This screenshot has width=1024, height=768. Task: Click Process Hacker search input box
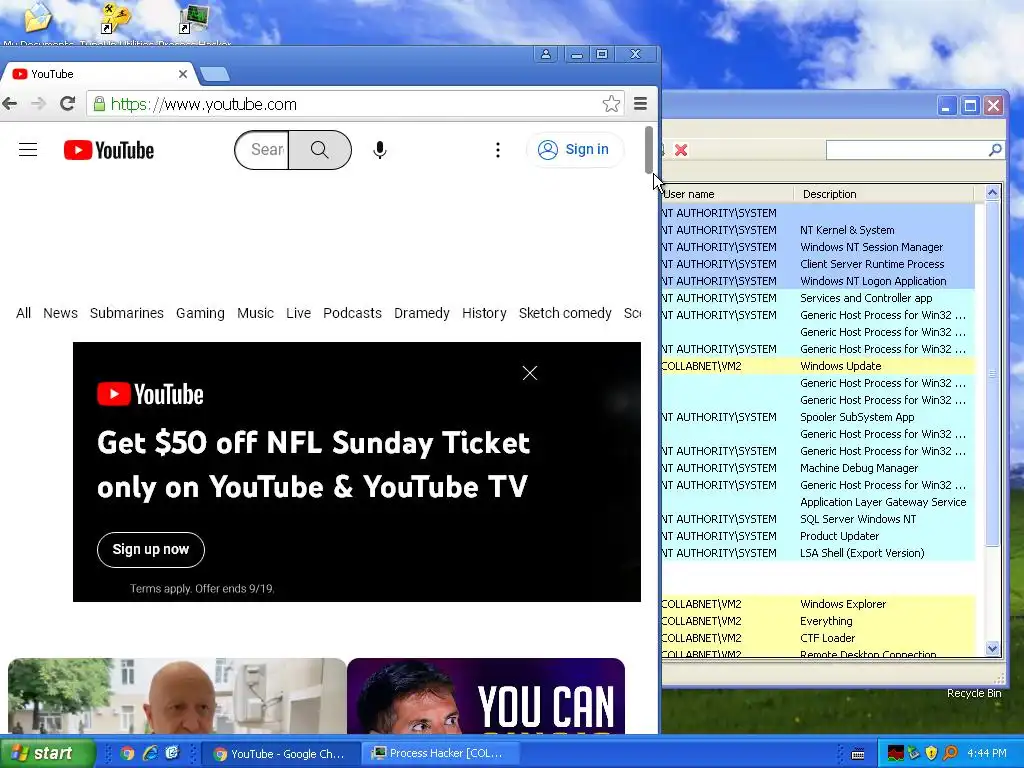(906, 150)
